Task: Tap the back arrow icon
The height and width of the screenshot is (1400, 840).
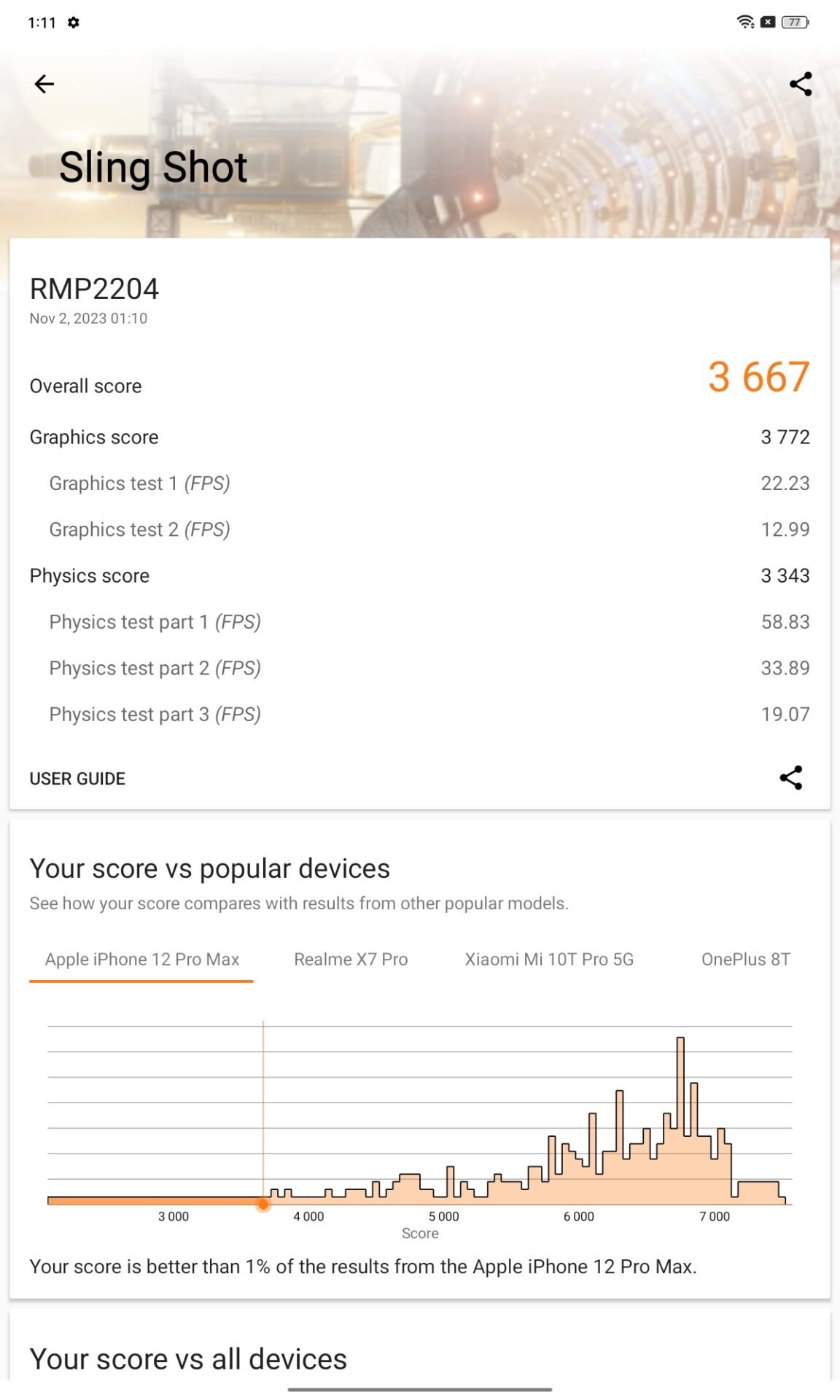Action: (44, 84)
